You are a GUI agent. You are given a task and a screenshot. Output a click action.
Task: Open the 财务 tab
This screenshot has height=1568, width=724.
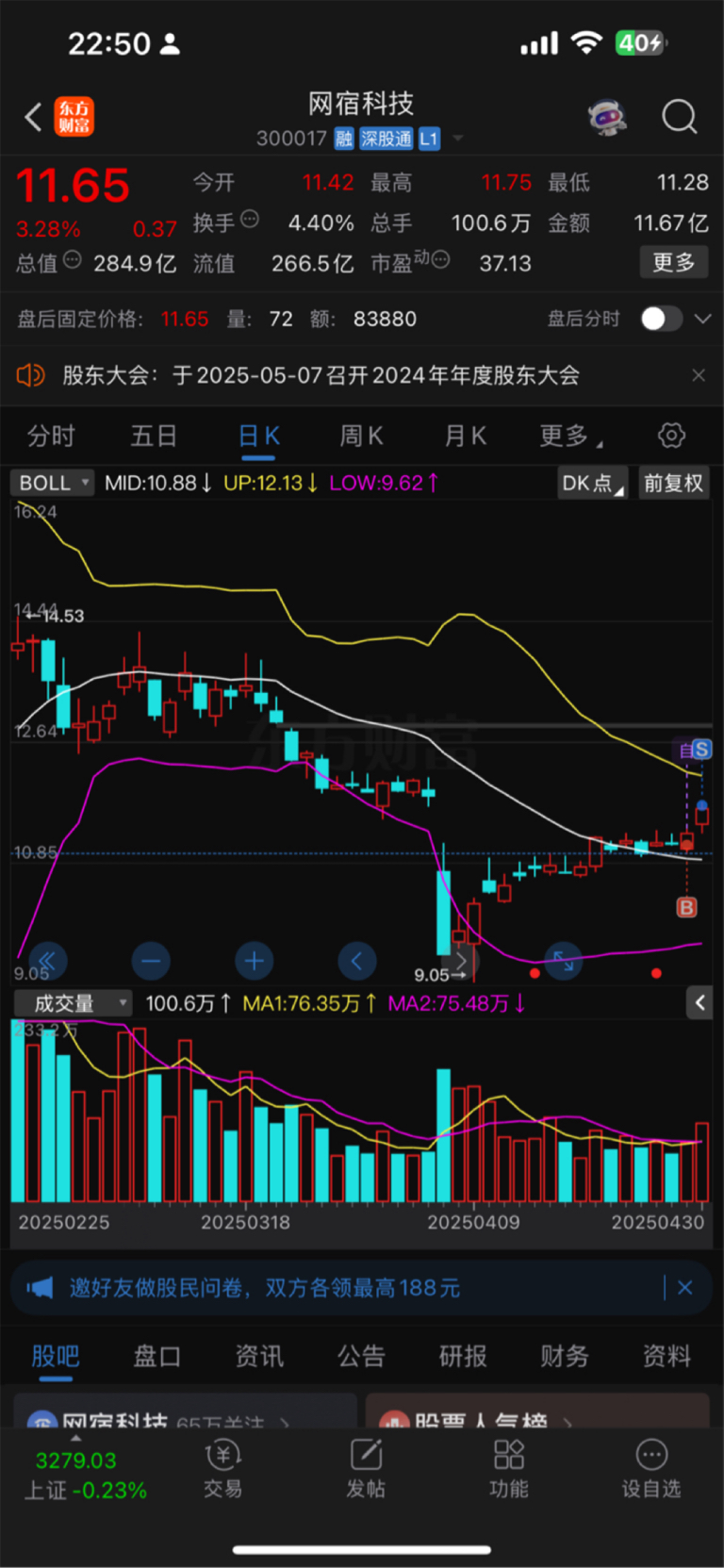coord(565,1356)
